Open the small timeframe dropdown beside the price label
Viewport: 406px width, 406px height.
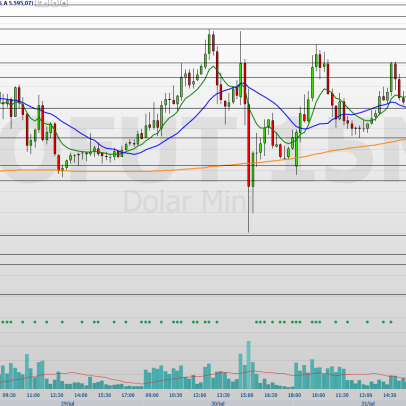[x=41, y=3]
